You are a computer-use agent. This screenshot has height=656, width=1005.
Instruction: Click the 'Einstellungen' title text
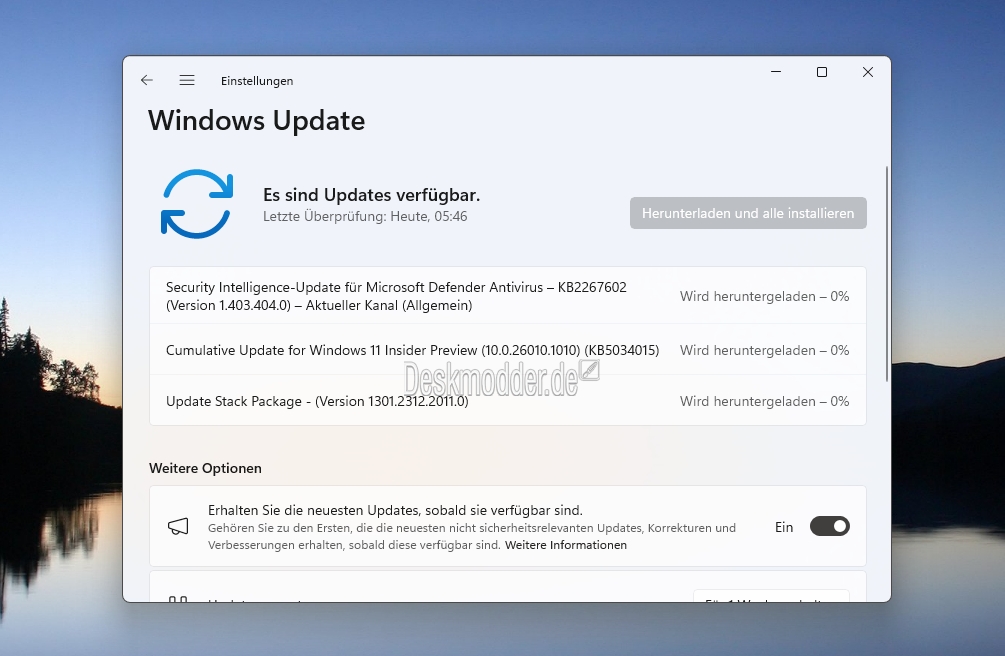[257, 81]
